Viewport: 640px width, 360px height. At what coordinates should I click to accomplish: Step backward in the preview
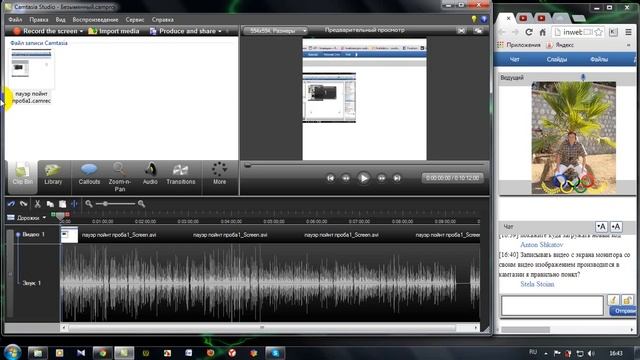tap(346, 178)
